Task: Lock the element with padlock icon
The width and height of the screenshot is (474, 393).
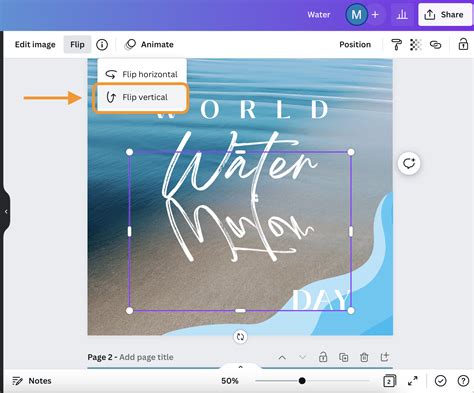Action: [463, 44]
